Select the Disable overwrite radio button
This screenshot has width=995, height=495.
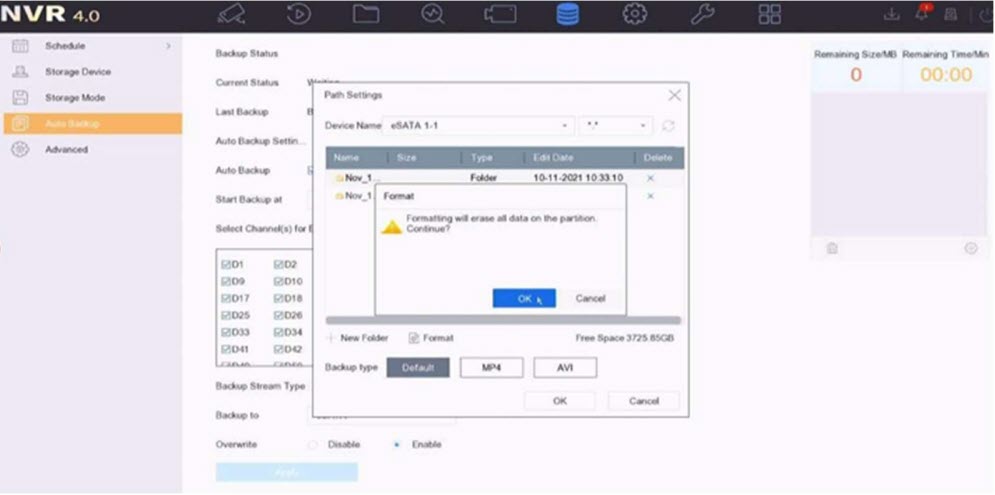tap(313, 444)
